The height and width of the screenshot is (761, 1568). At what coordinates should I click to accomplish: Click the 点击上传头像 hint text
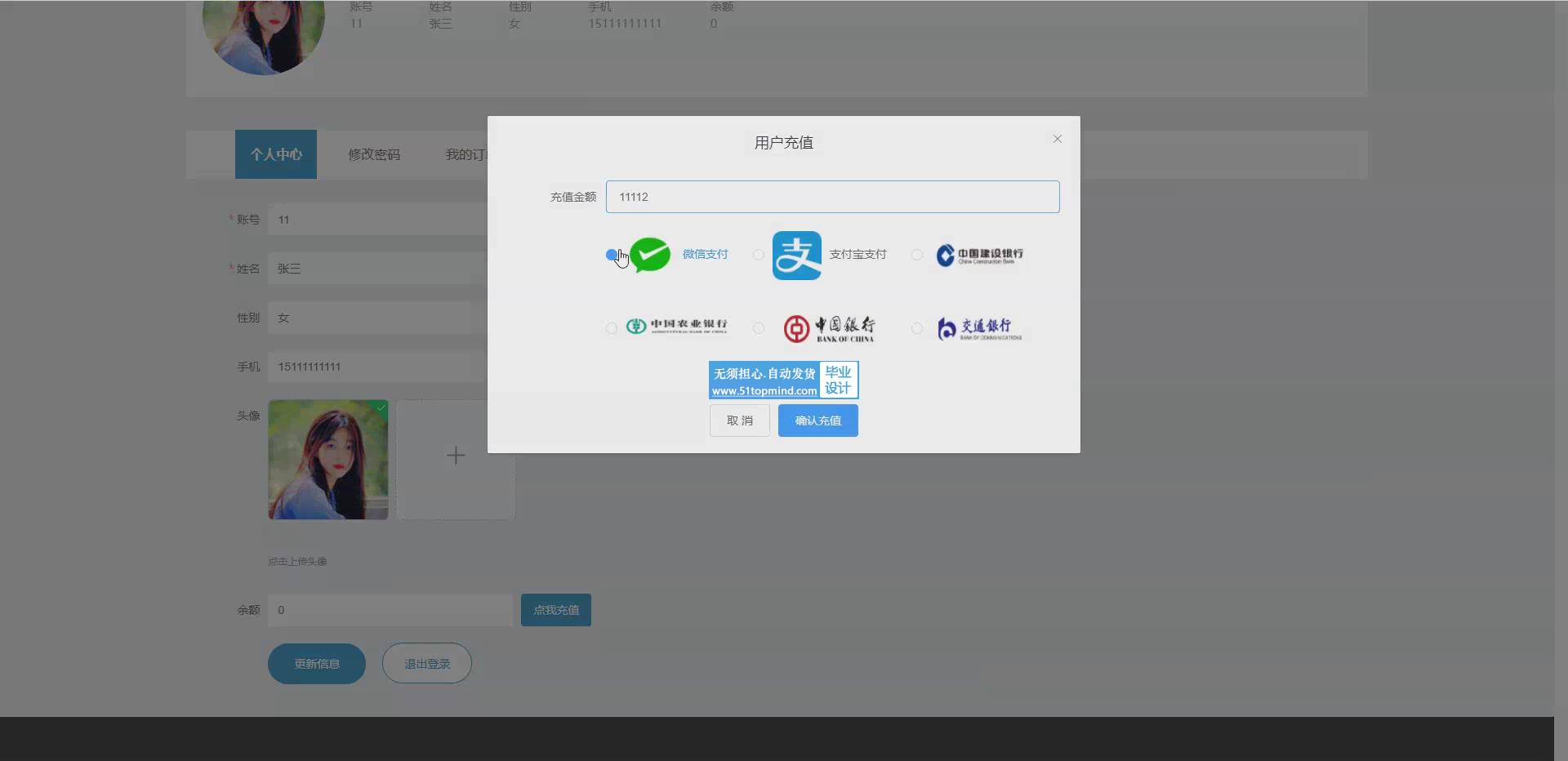[297, 562]
